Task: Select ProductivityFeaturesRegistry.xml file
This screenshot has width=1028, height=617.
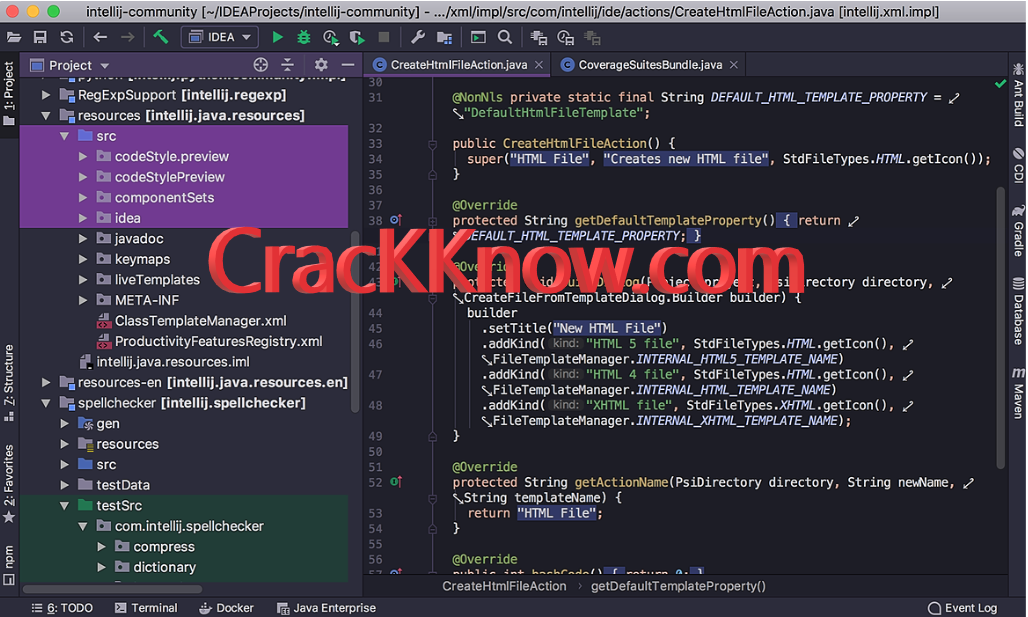Action: [x=218, y=341]
